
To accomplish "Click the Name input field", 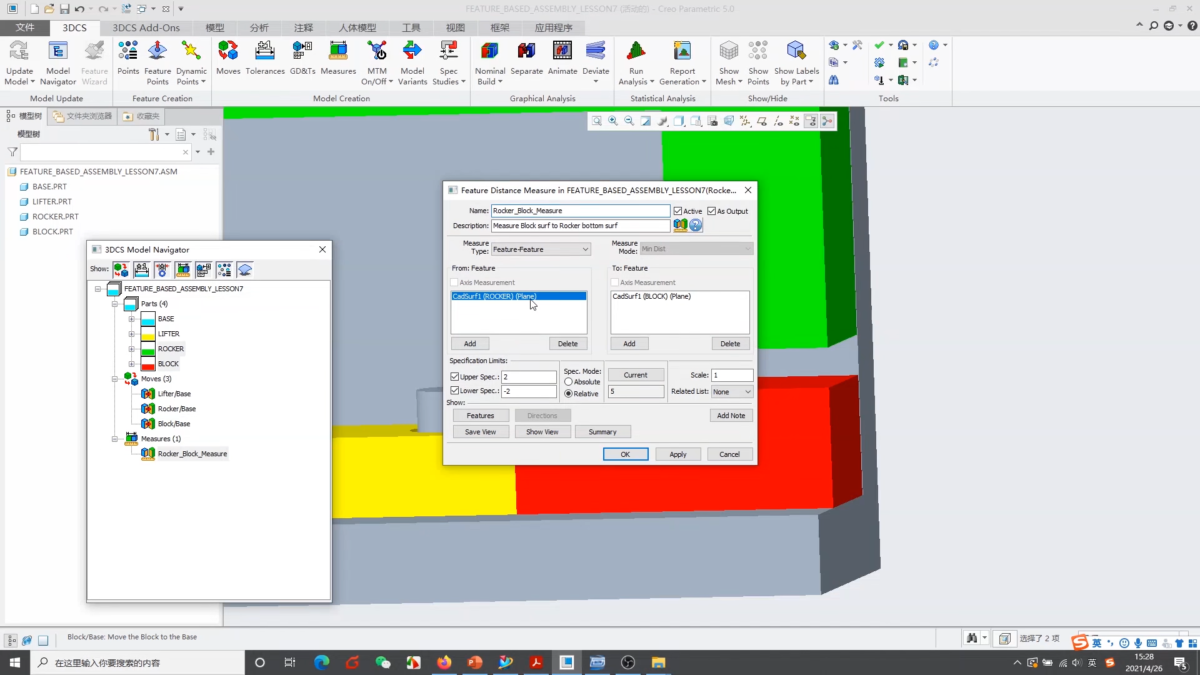I will coord(580,211).
